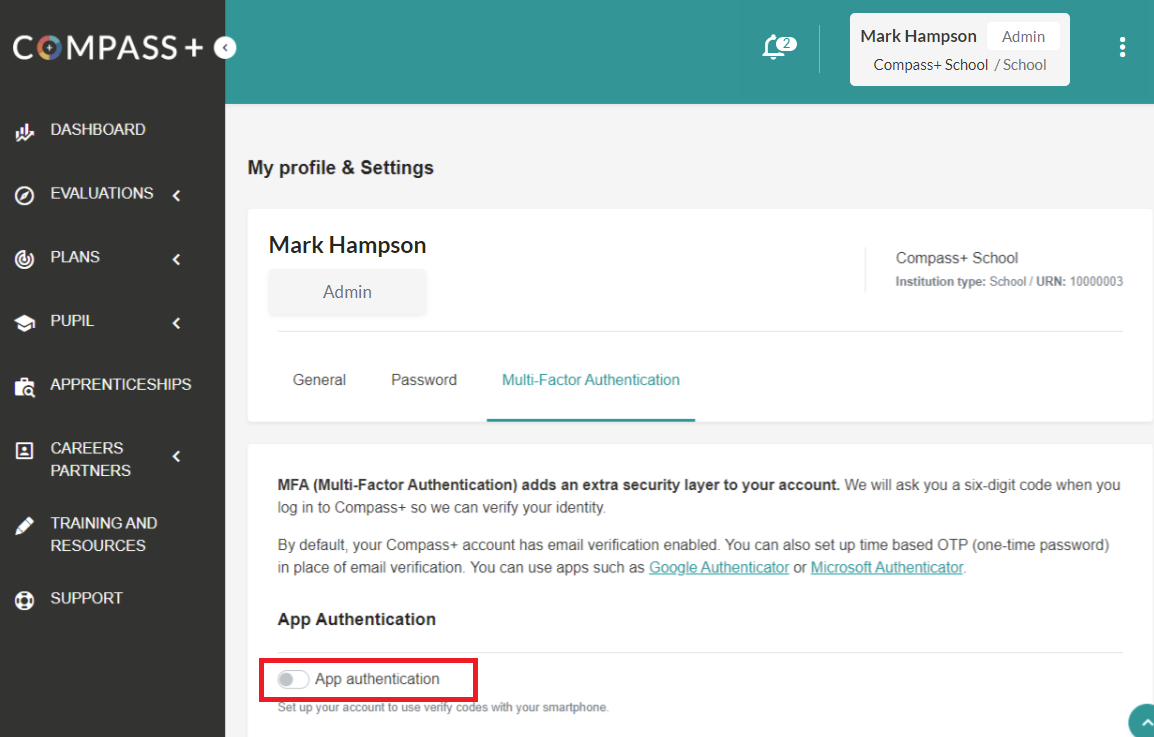Click the Admin role badge under profile name
The image size is (1154, 737).
[347, 292]
